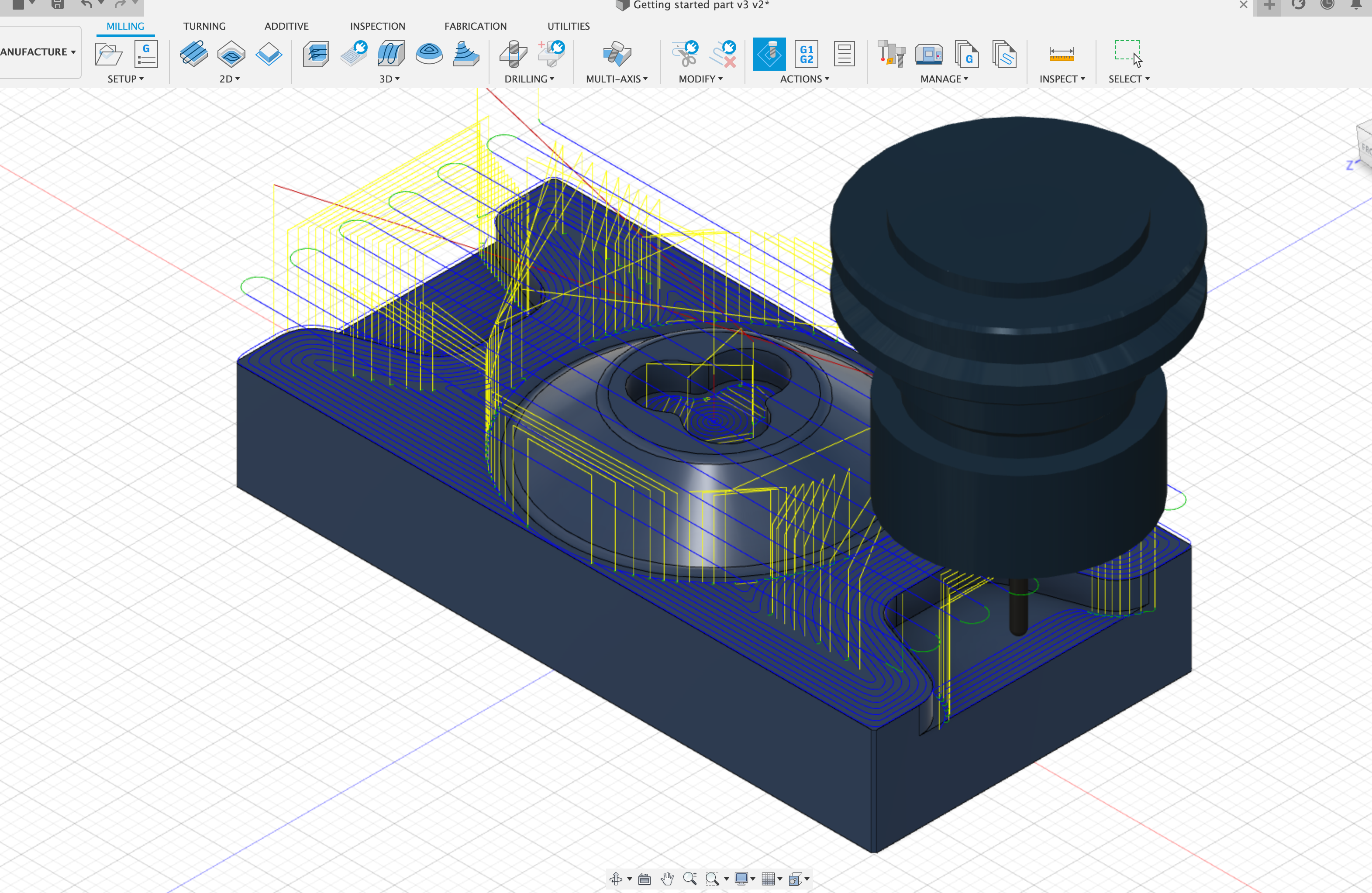Open the FABRICATION tab
1372x893 pixels.
click(x=475, y=26)
